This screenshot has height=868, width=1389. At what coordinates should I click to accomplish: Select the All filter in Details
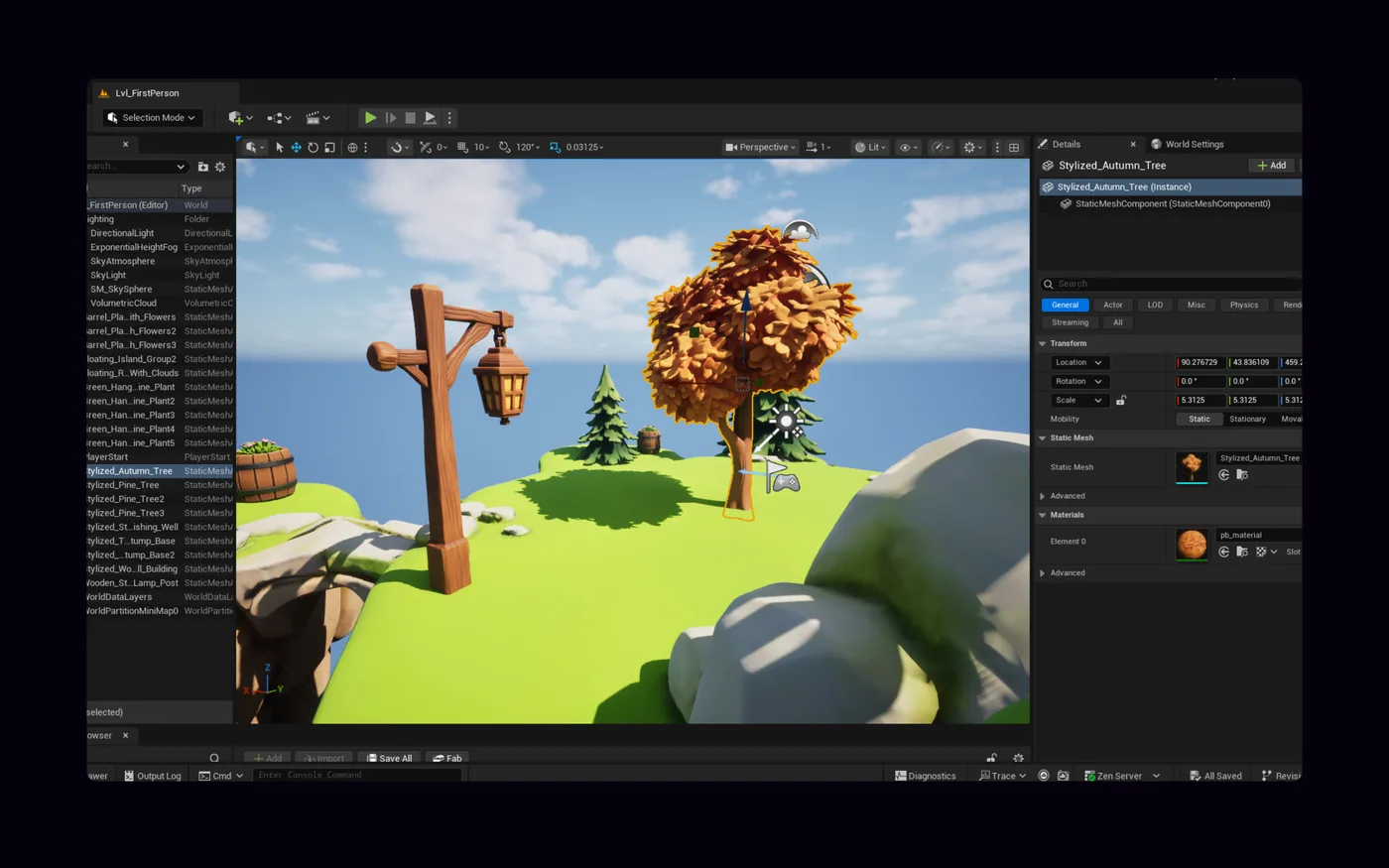[1118, 322]
